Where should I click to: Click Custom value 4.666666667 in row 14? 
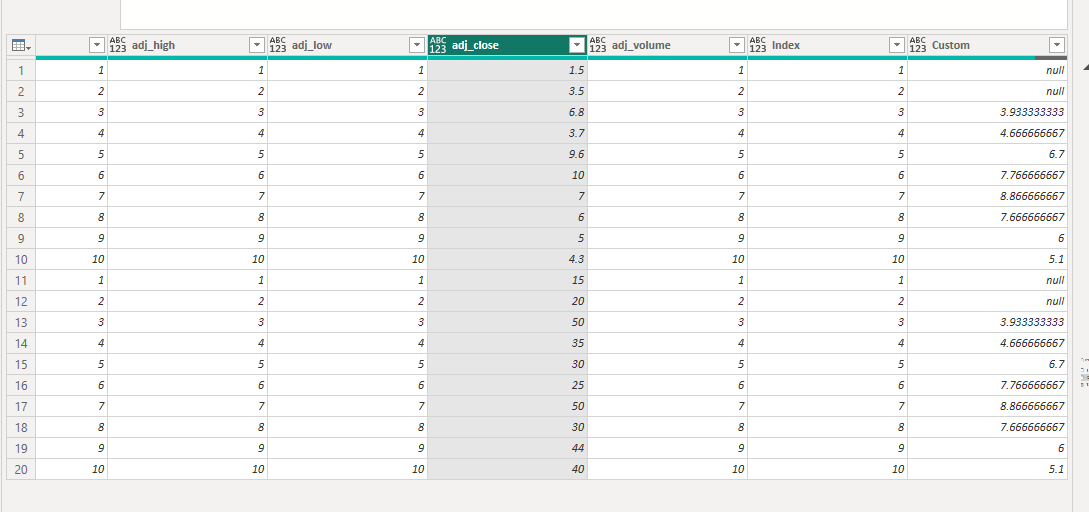coord(988,343)
